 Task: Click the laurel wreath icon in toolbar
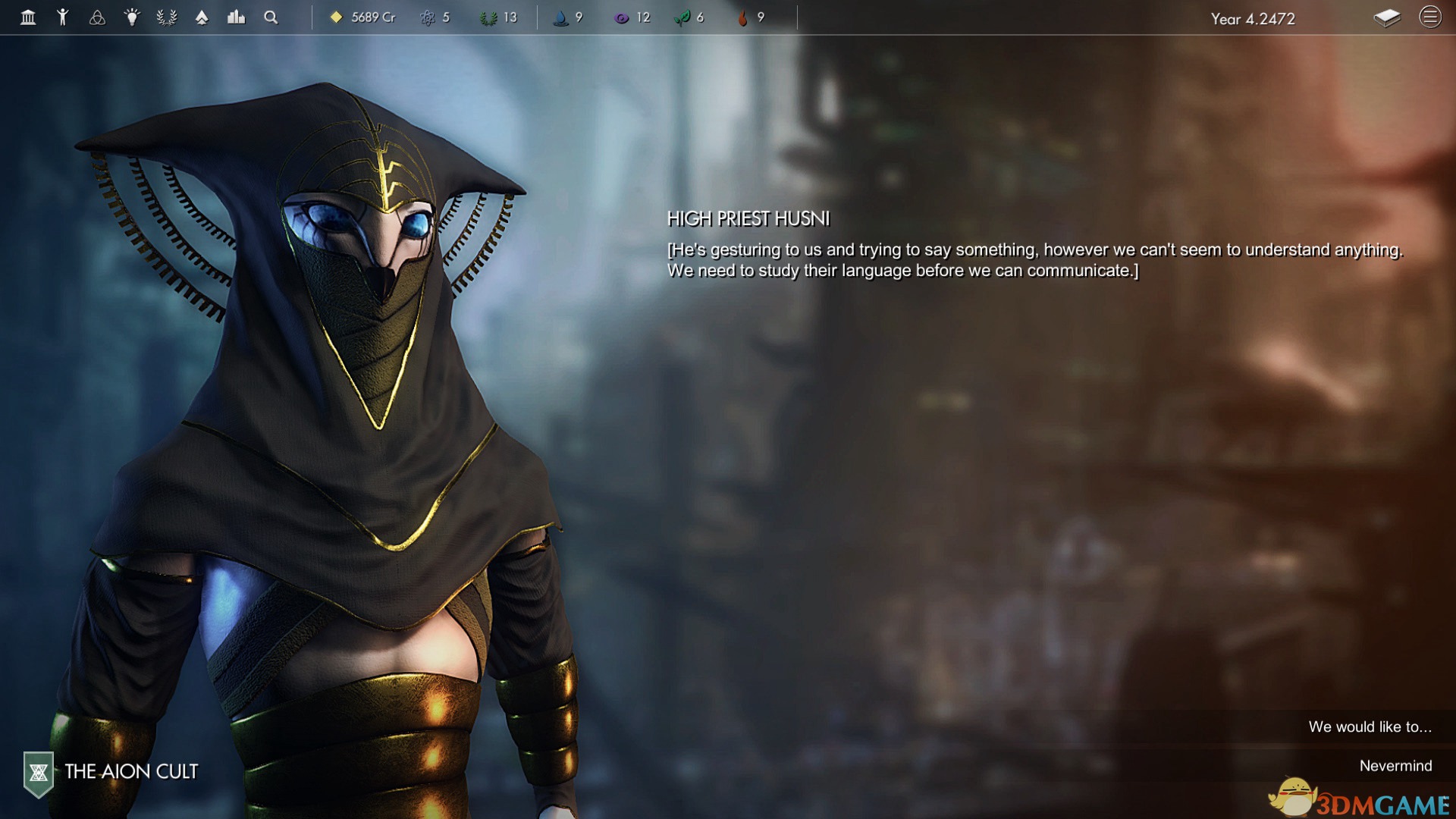pos(167,17)
